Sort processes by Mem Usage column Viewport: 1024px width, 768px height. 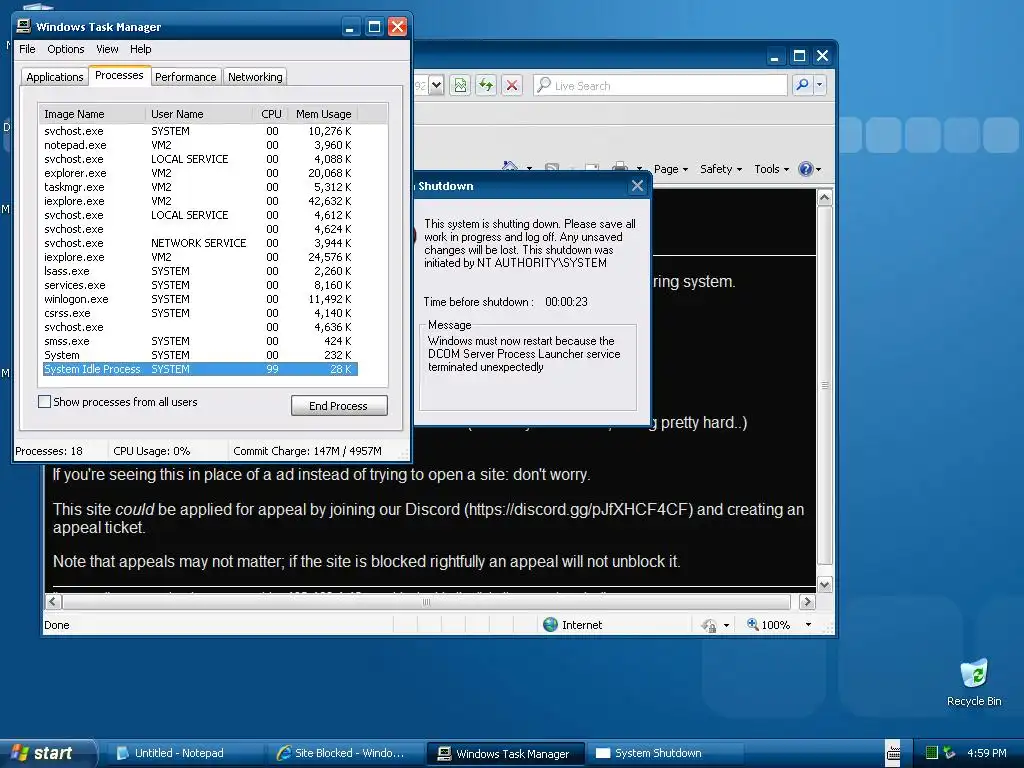tap(323, 114)
